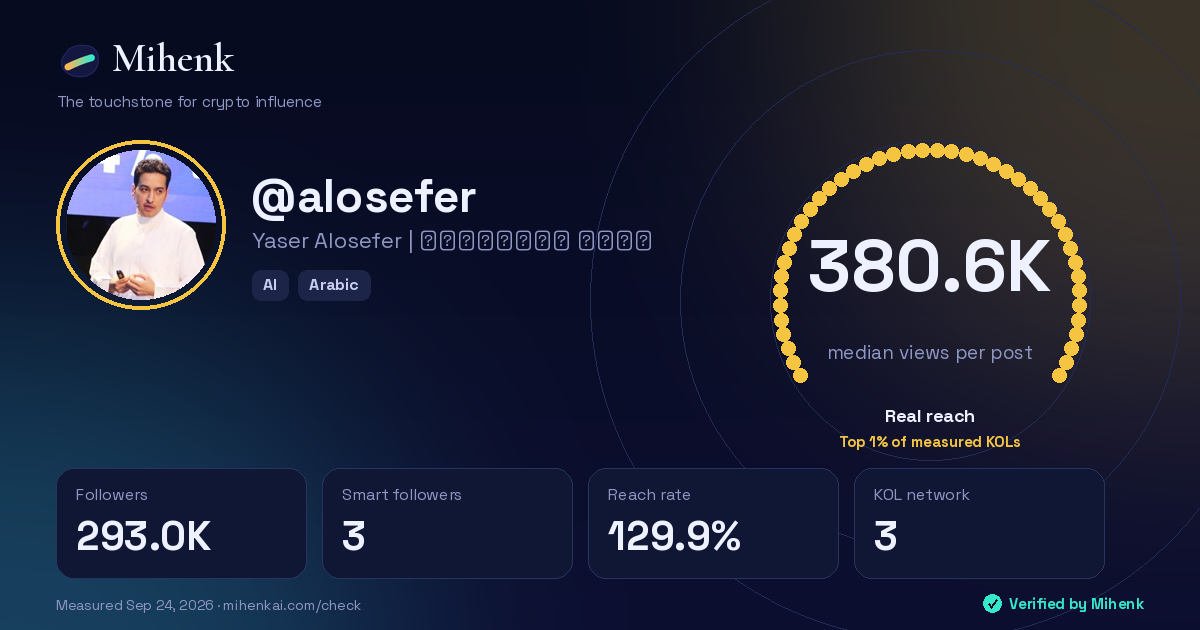Click 'Verified by Mihenk' text
This screenshot has width=1200, height=630.
click(x=1076, y=604)
